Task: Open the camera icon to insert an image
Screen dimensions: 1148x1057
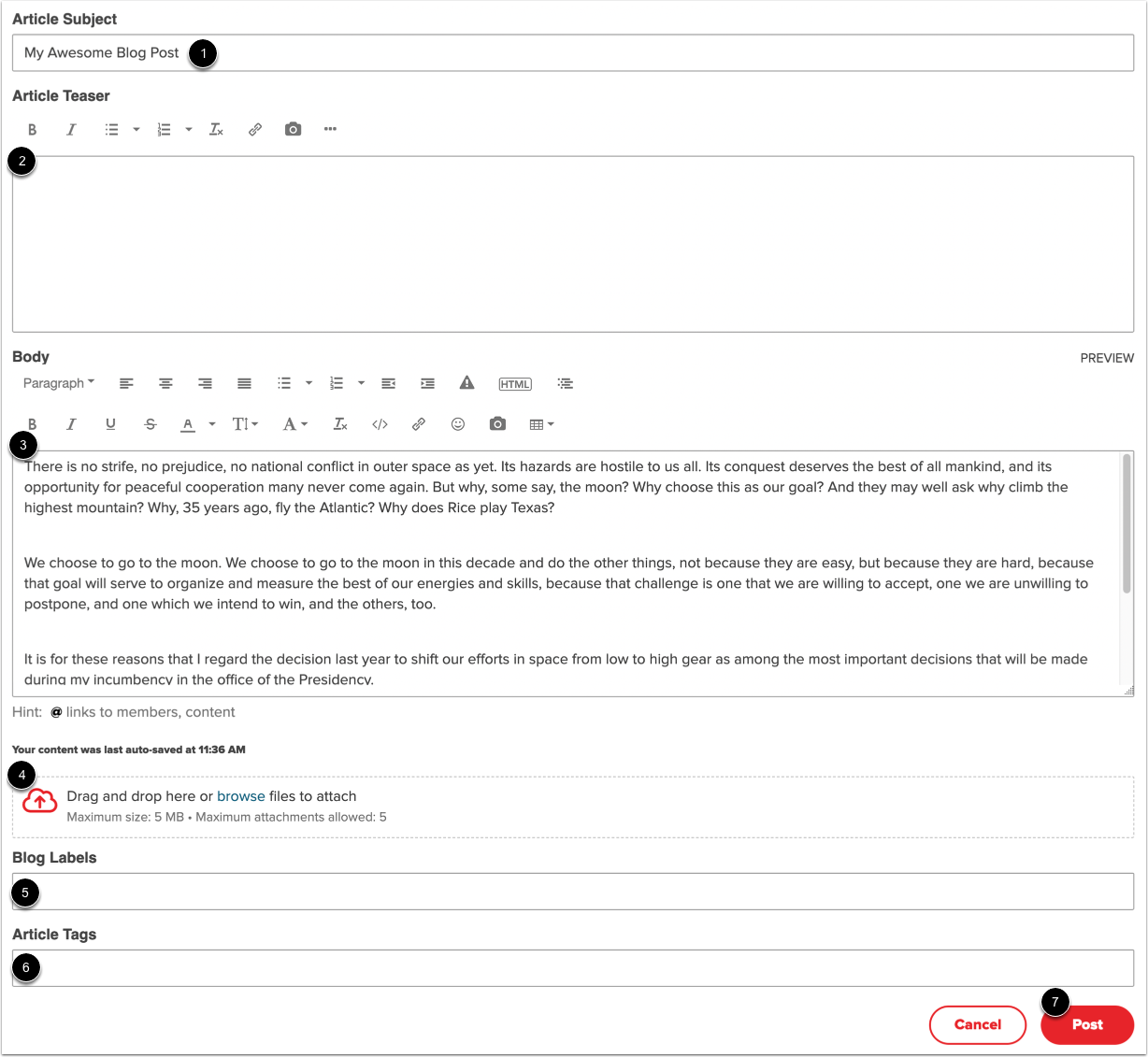Action: [496, 423]
